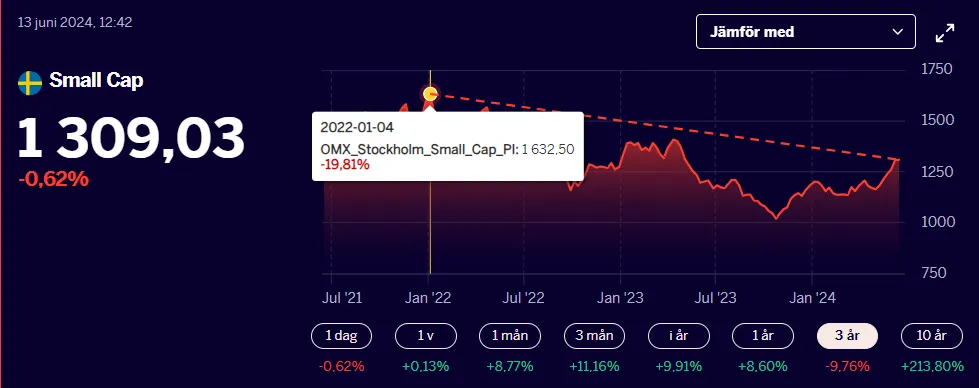979x388 pixels.
Task: Click the +213,80% return under '10 år'
Action: click(932, 367)
